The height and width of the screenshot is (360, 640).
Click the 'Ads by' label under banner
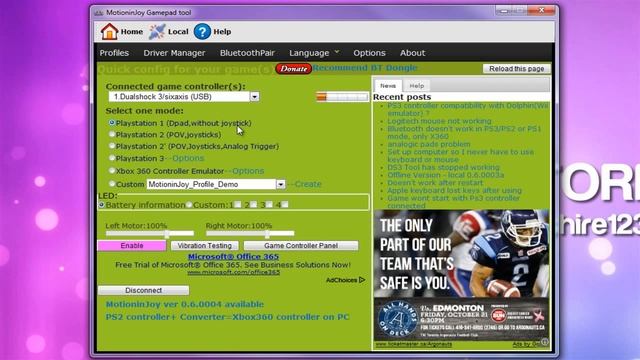pyautogui.click(x=526, y=344)
